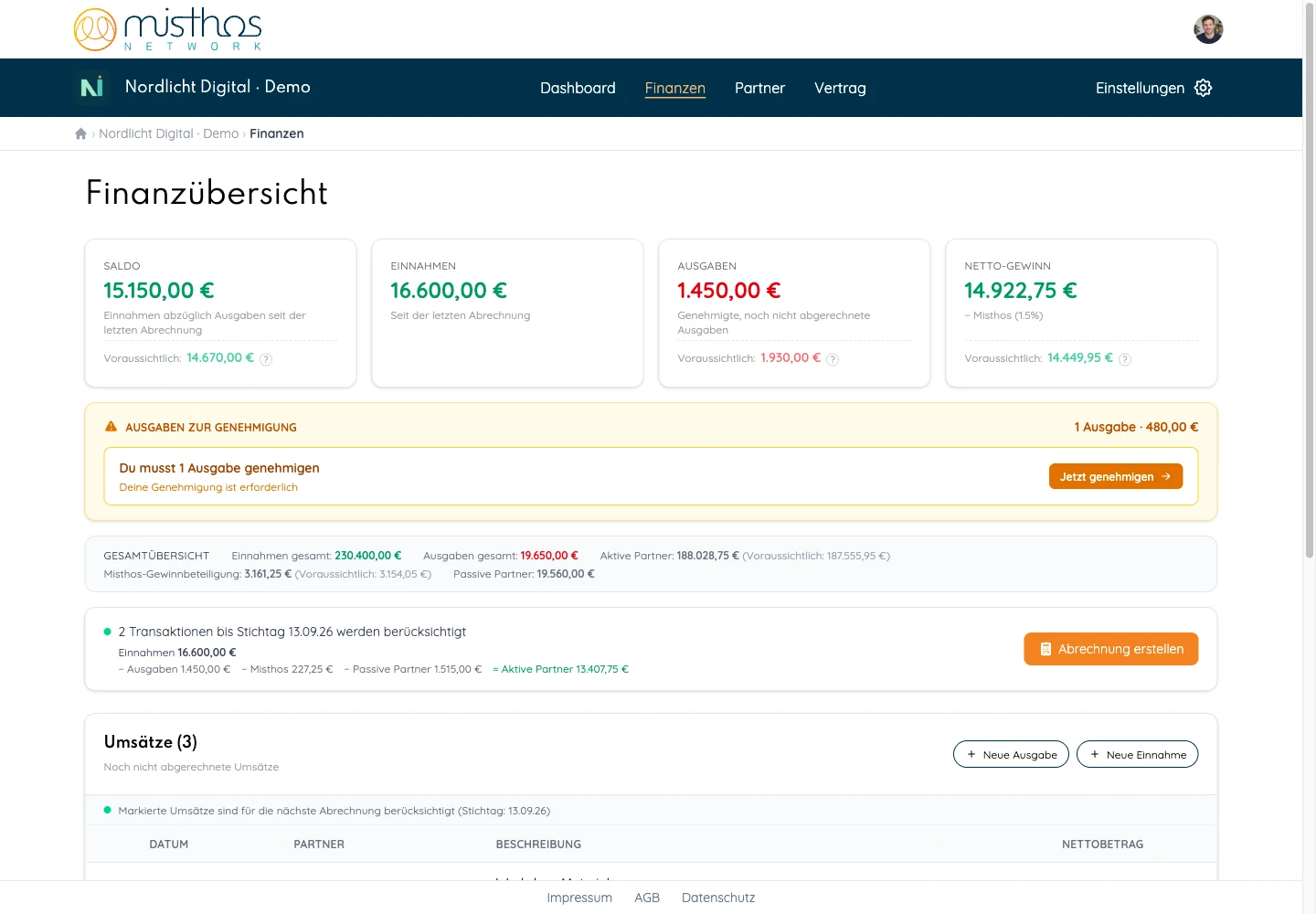Viewport: 1316px width, 914px height.
Task: Open the Impressum footer link
Action: [579, 898]
